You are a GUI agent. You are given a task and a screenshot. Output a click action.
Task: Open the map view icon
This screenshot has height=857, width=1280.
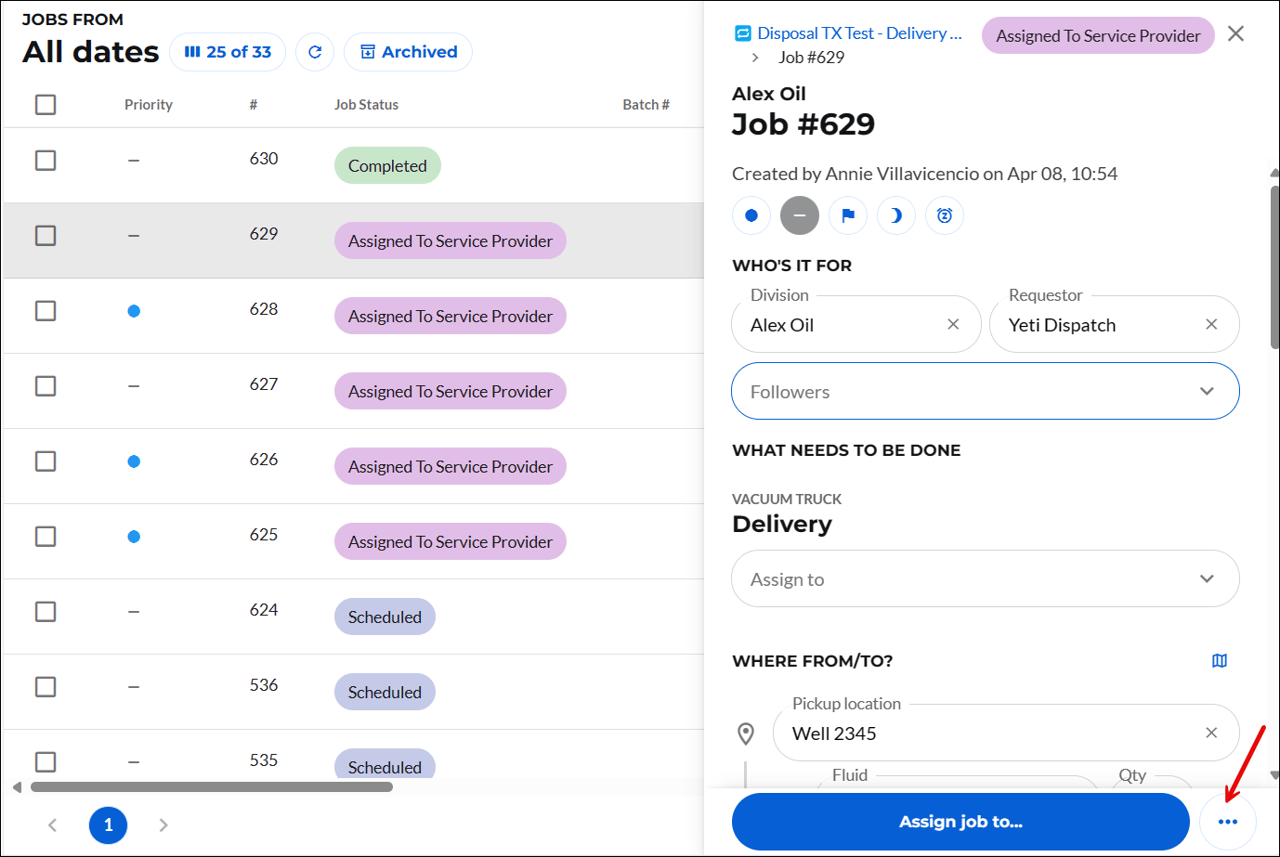pyautogui.click(x=1219, y=661)
